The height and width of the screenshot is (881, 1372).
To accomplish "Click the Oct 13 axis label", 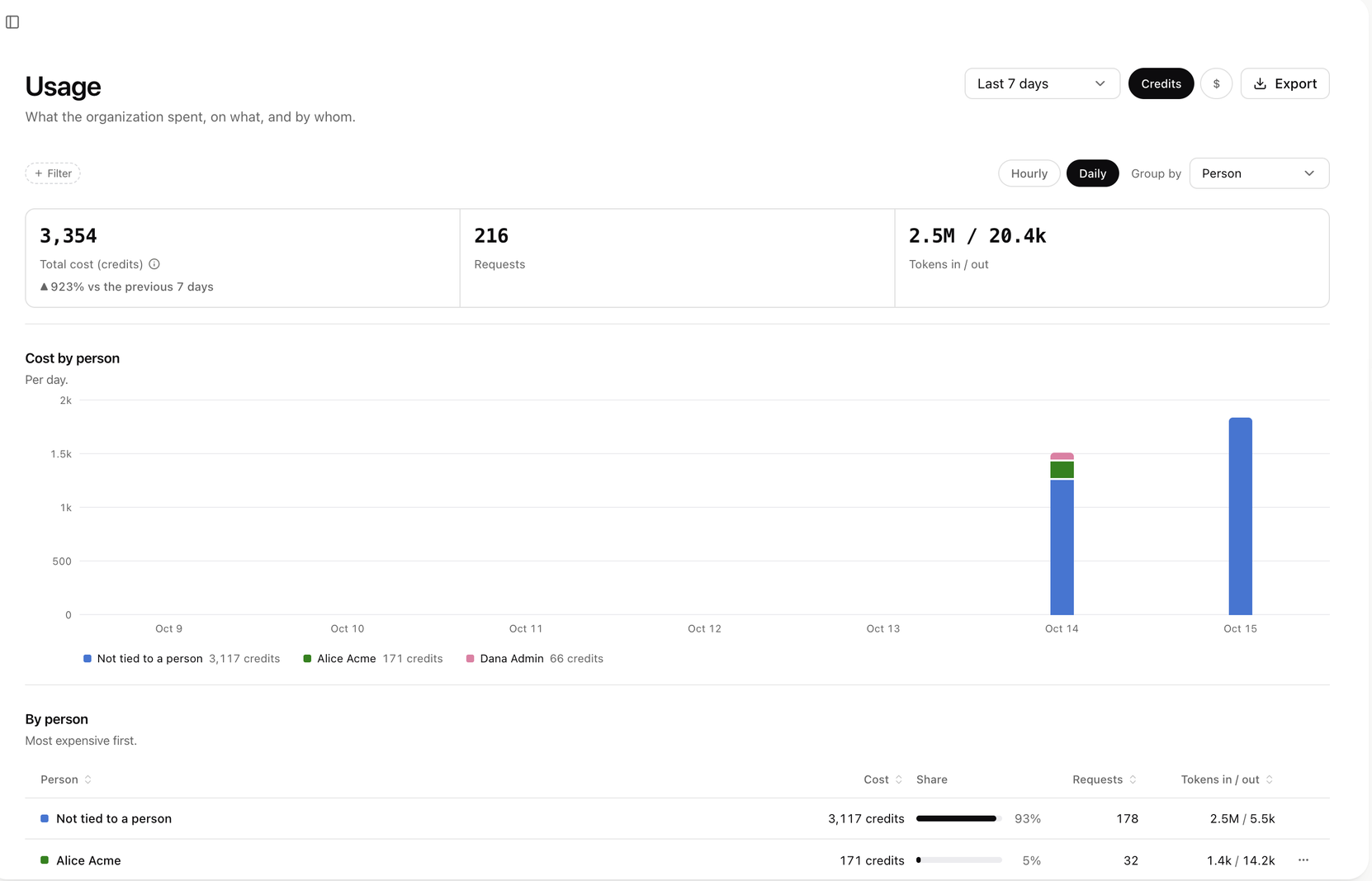I will coord(883,629).
